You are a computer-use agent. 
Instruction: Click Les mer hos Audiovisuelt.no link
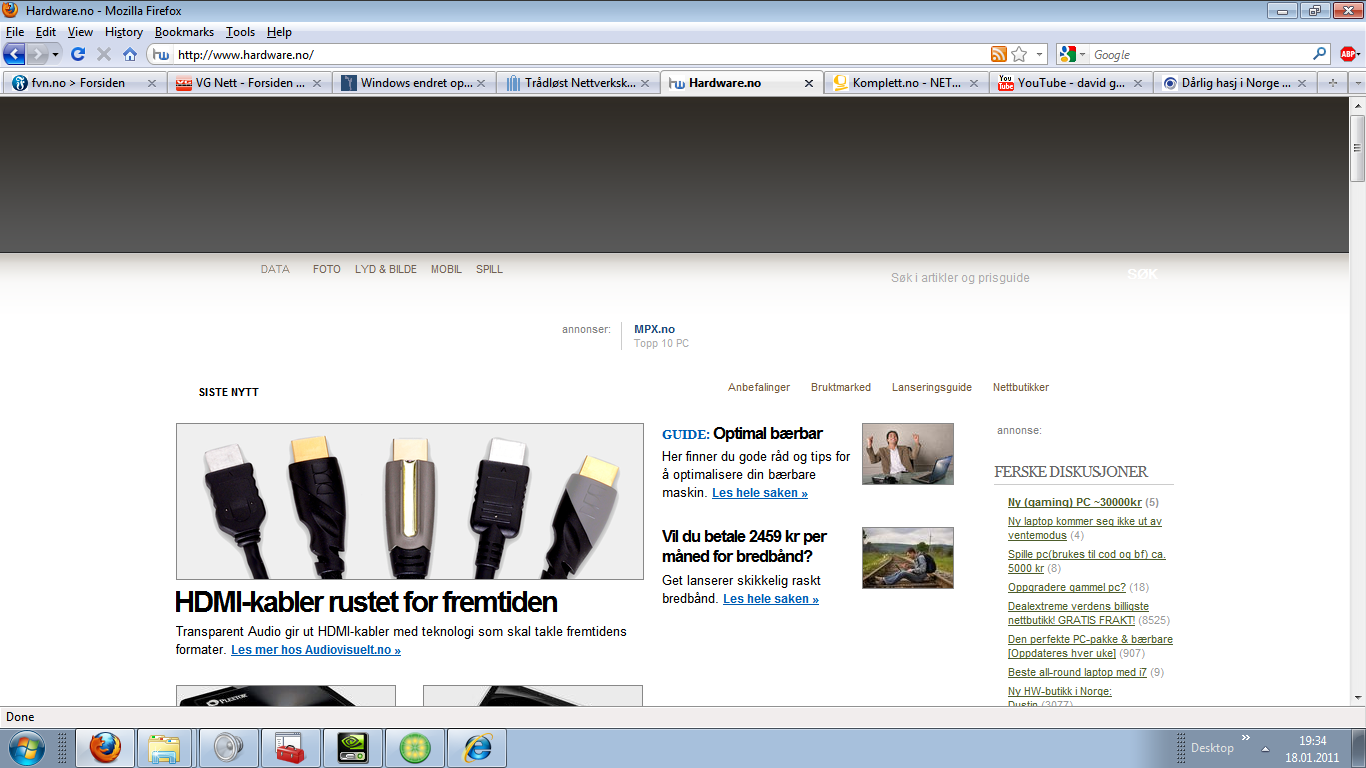pos(316,650)
